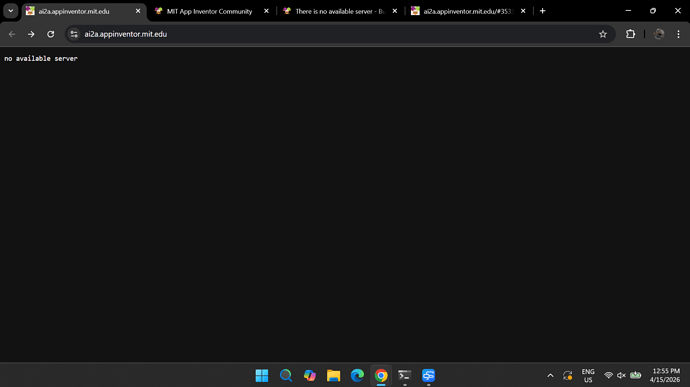Switch to the ai2a.appinventor.mit.edu/#353 tab

coord(468,11)
